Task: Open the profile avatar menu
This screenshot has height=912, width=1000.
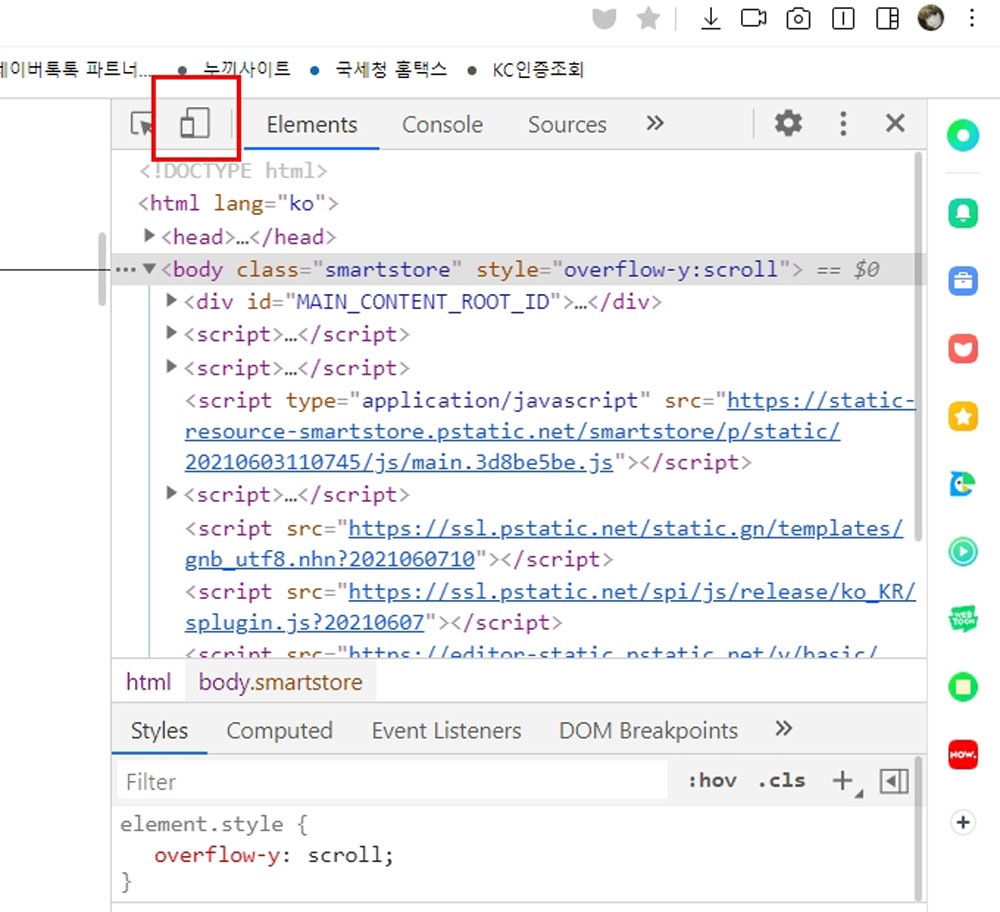Action: pos(930,18)
